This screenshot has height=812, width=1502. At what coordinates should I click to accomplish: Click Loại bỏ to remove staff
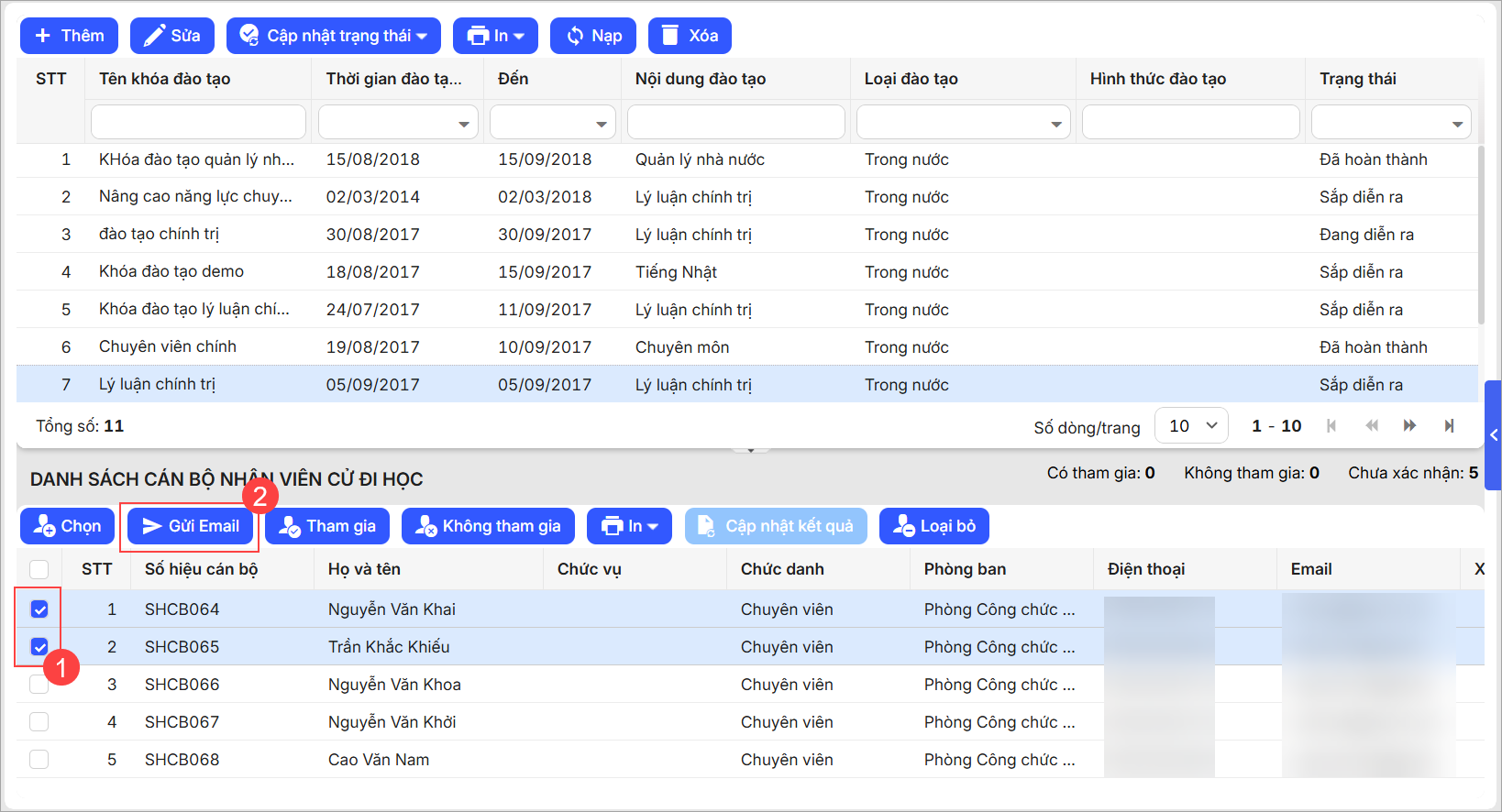click(934, 526)
